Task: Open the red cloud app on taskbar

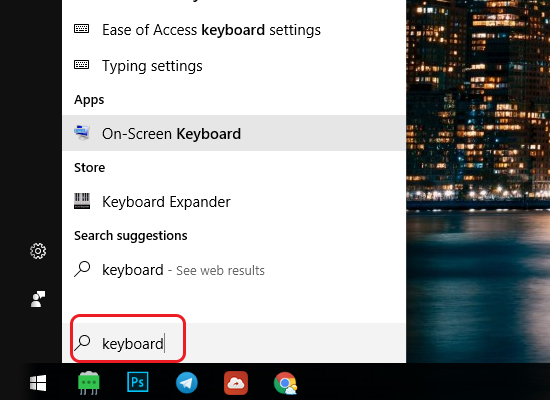Action: coord(236,383)
